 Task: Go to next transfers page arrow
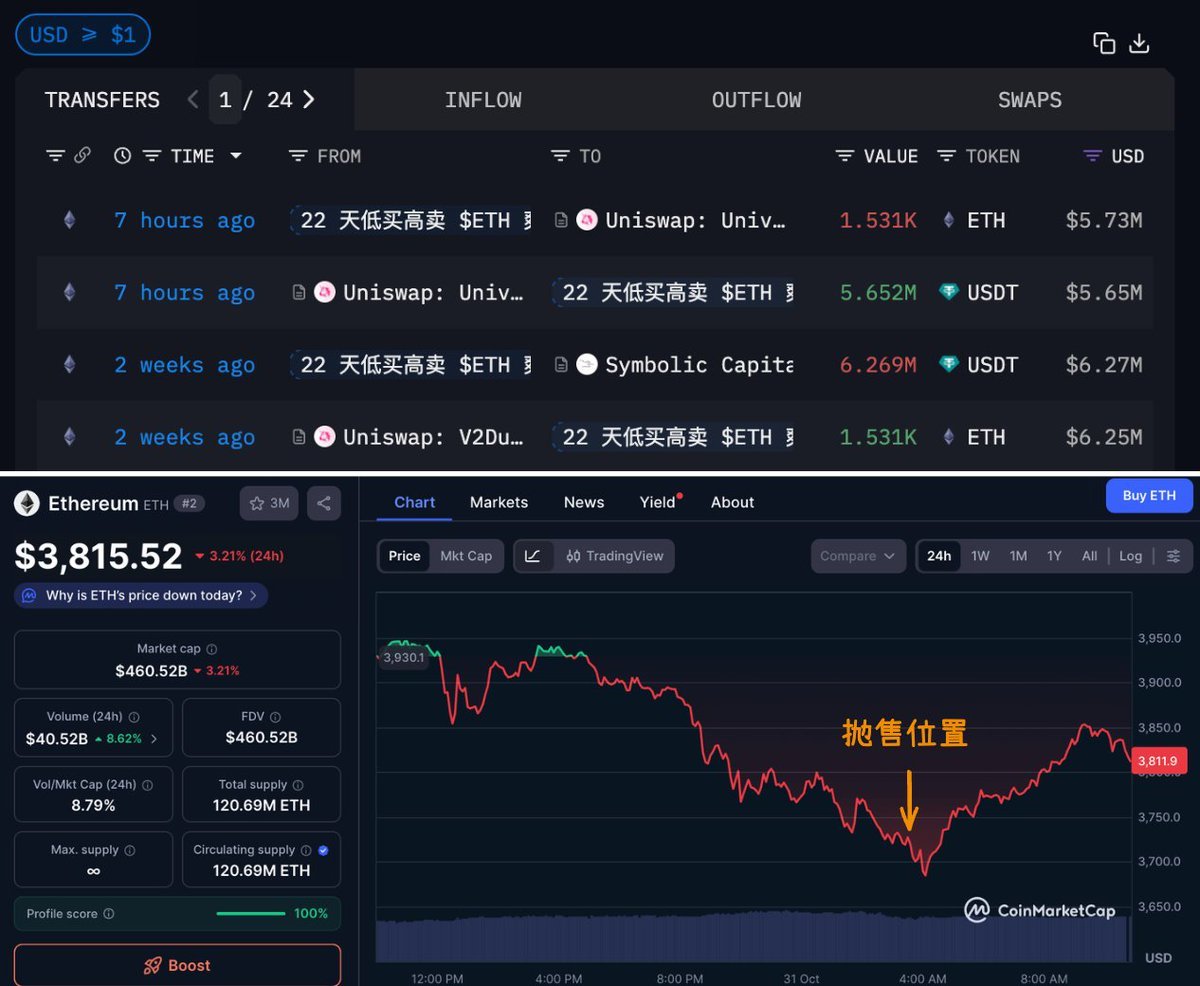coord(309,99)
